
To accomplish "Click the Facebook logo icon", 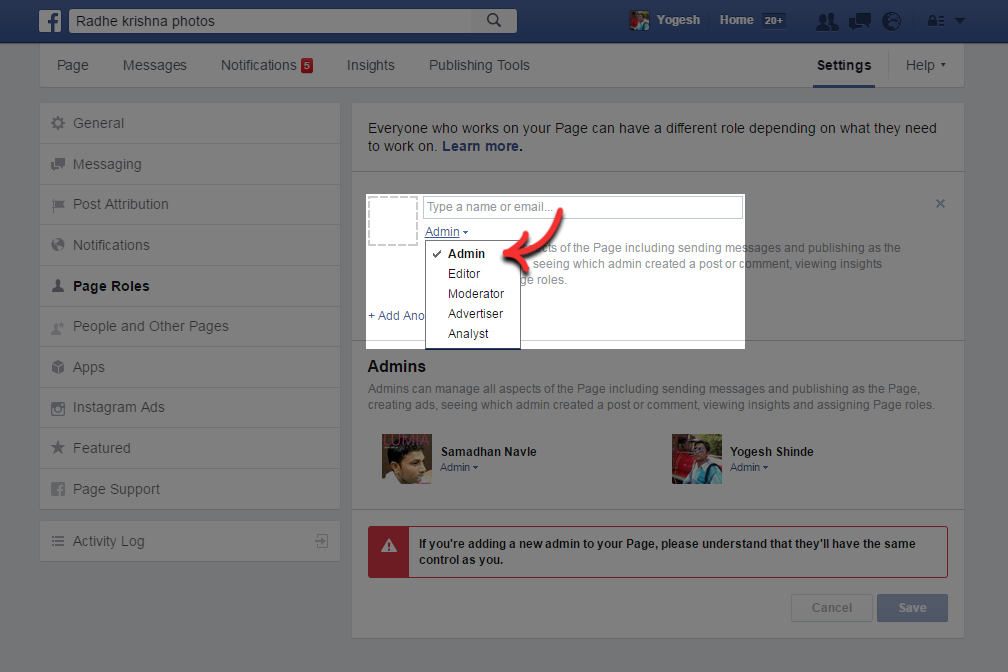I will pos(50,21).
